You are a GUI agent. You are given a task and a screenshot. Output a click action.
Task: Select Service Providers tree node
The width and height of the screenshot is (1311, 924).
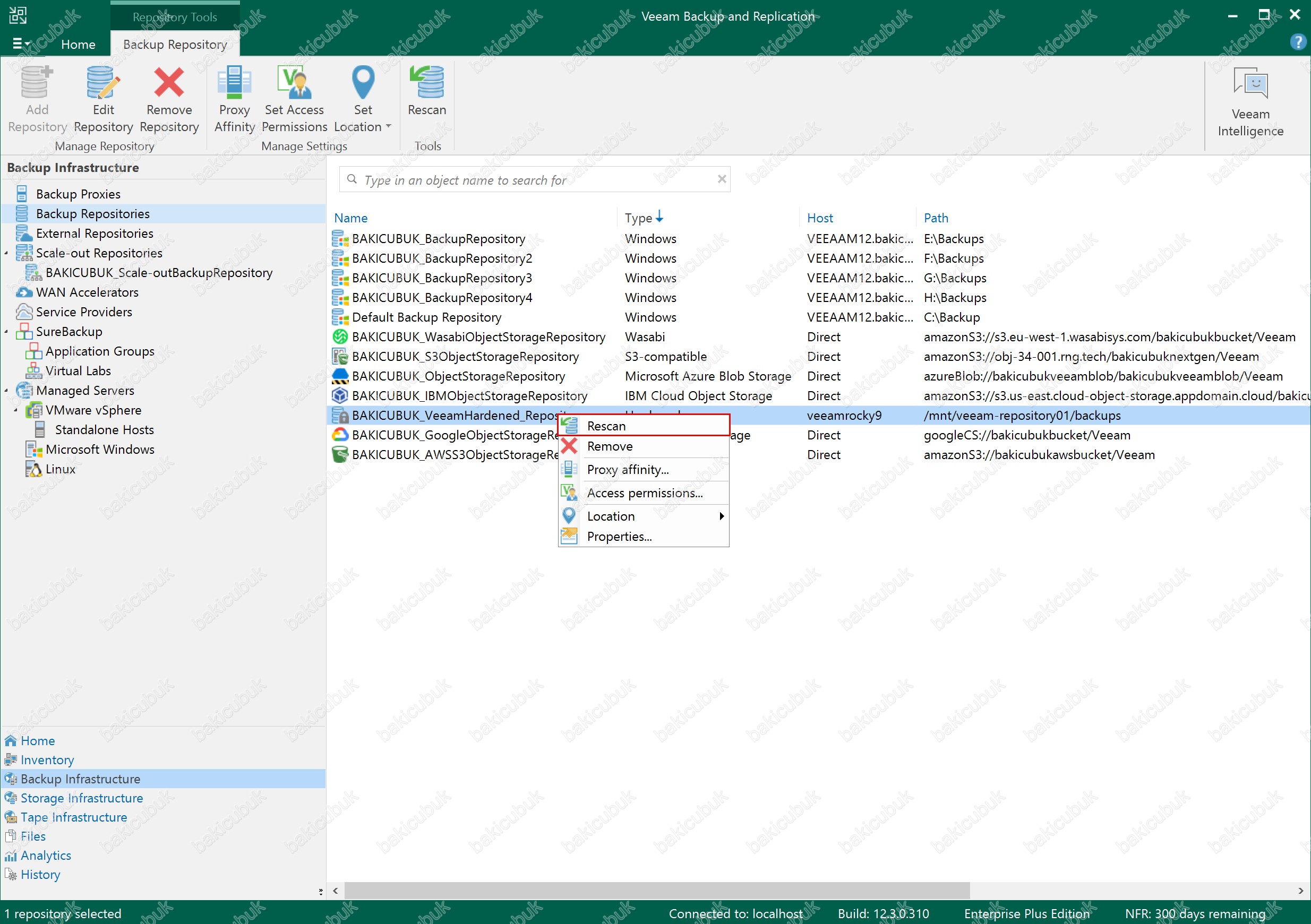84,312
